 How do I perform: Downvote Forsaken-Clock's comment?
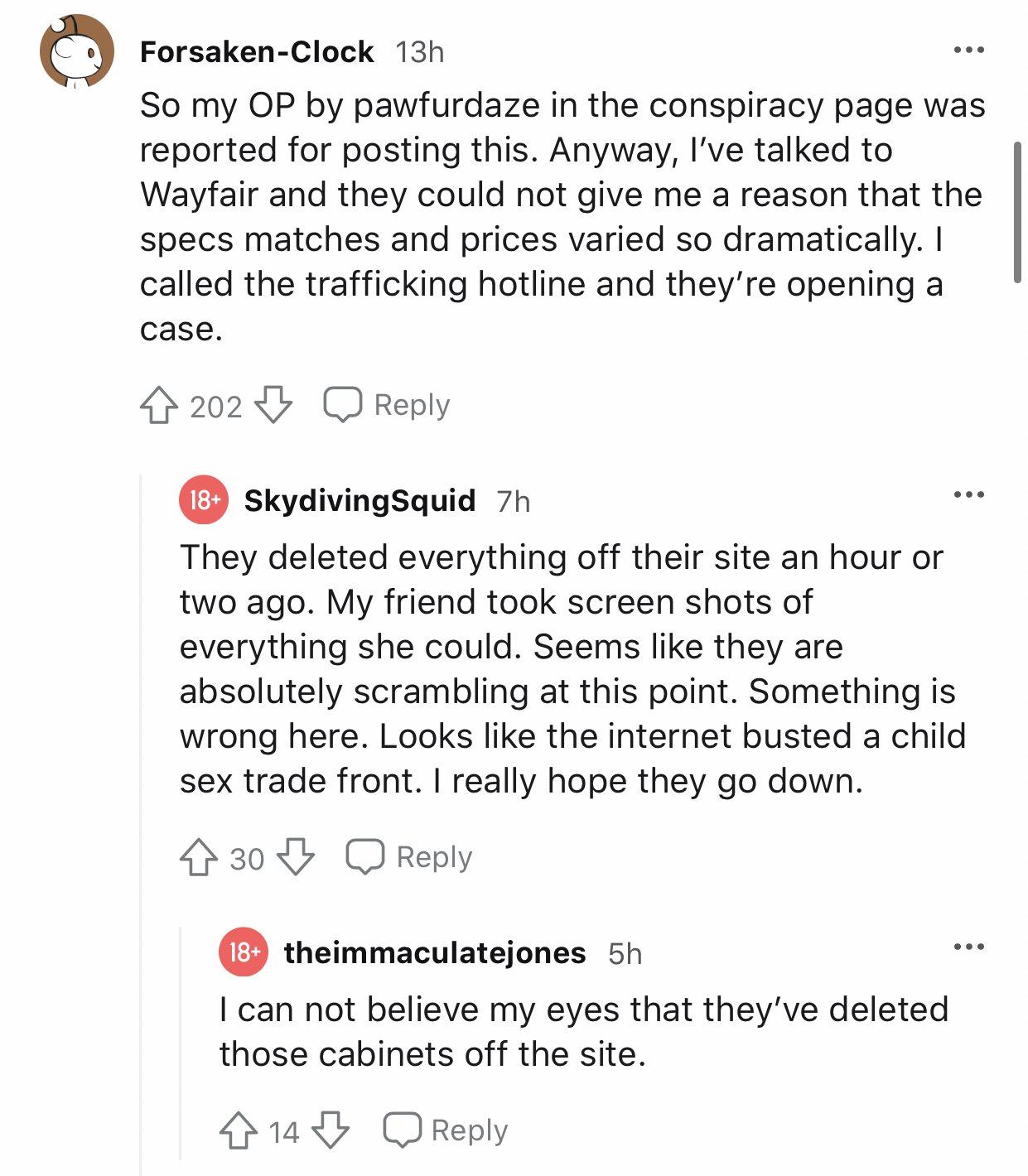[x=273, y=406]
